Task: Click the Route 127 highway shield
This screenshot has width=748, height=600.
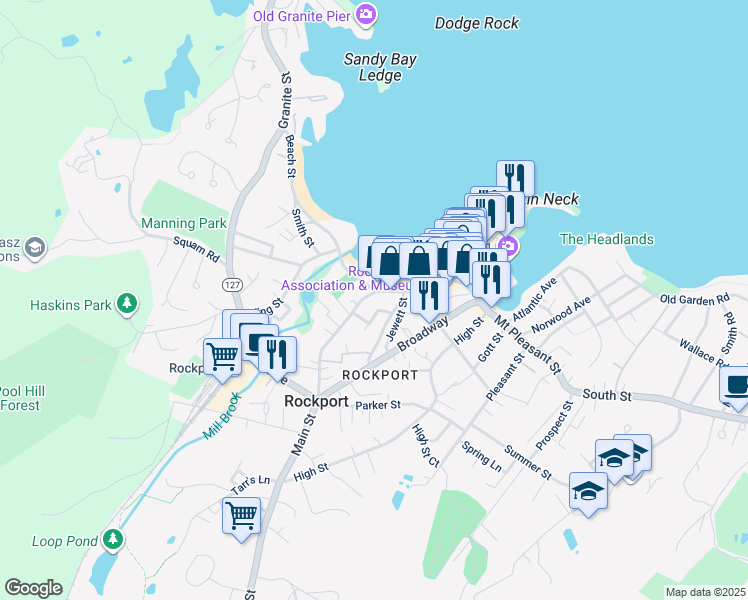Action: tap(232, 285)
